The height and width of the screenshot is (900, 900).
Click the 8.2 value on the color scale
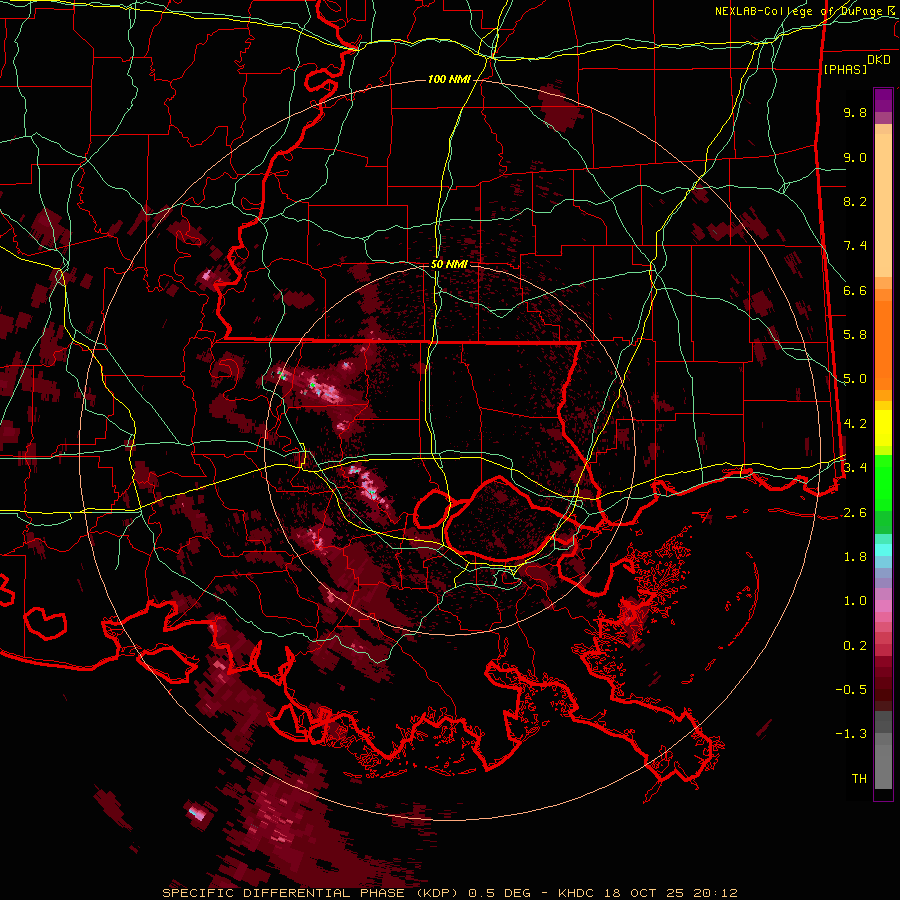click(x=855, y=201)
